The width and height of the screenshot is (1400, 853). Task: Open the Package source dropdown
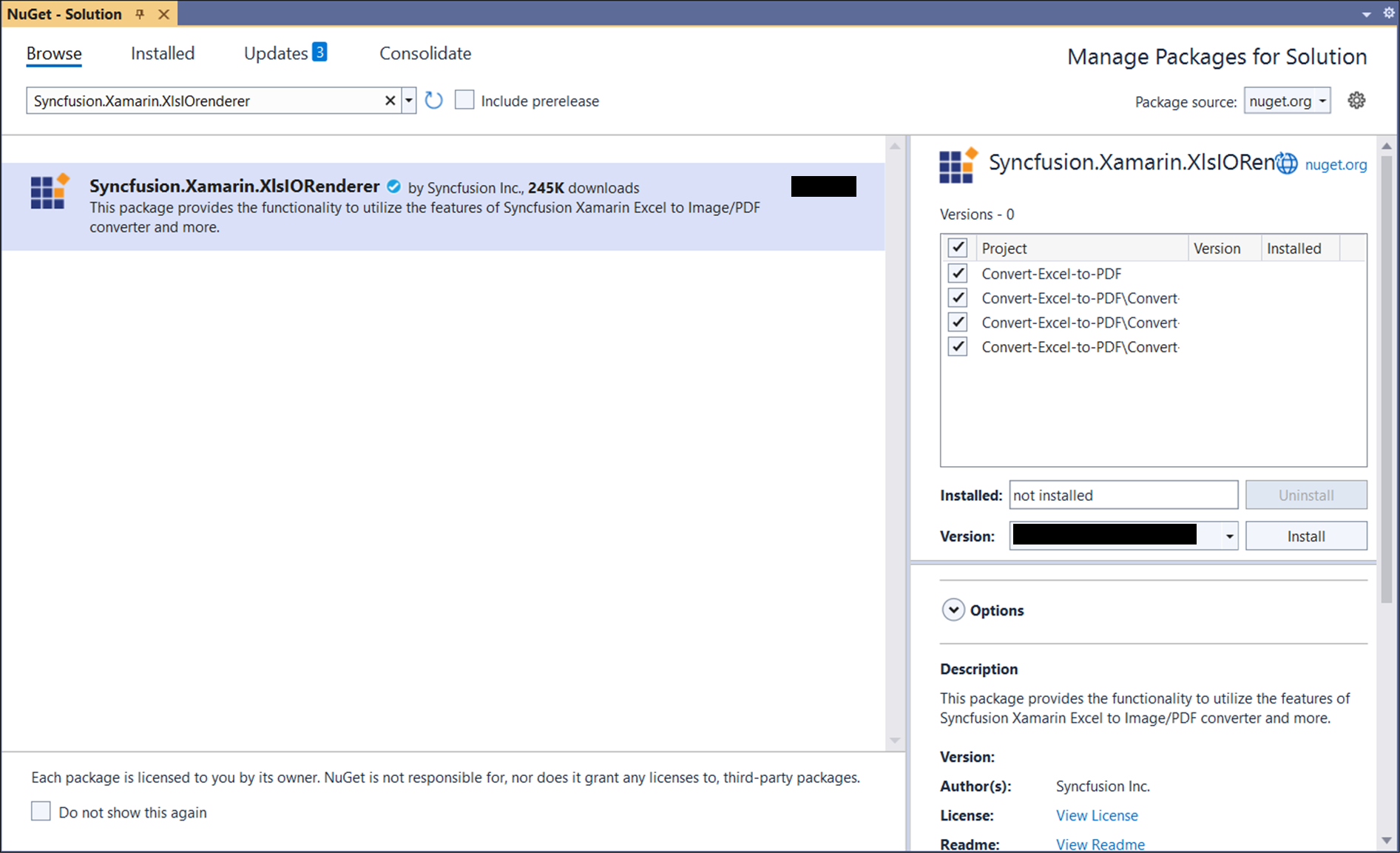click(x=1287, y=101)
